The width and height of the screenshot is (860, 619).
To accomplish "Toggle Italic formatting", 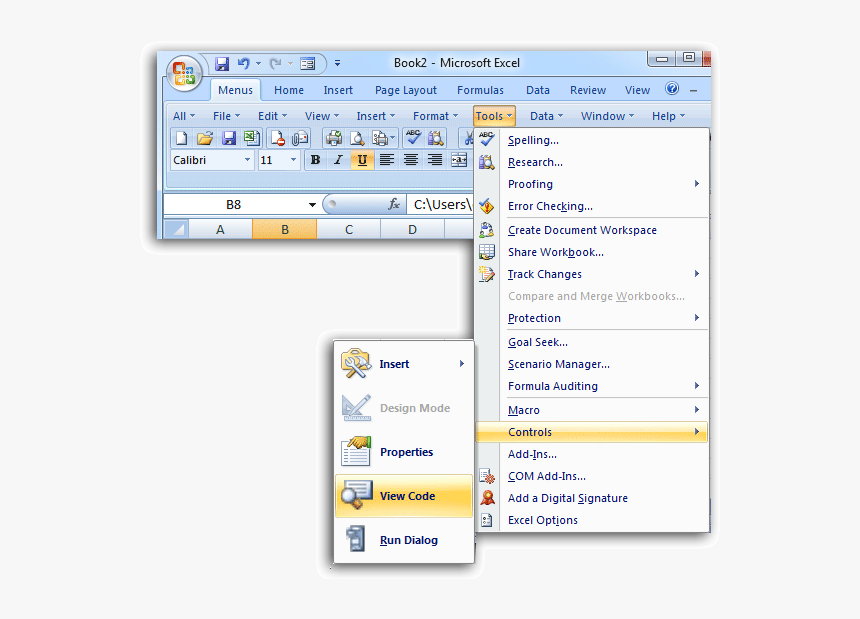I will click(338, 160).
